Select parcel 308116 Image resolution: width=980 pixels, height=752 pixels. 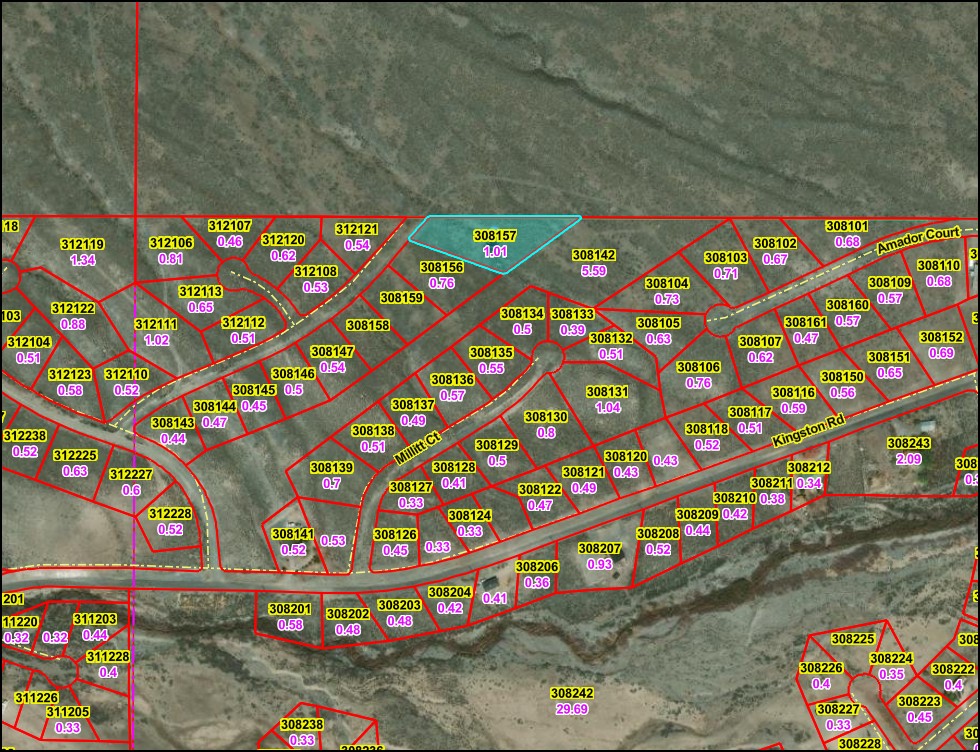click(x=794, y=393)
